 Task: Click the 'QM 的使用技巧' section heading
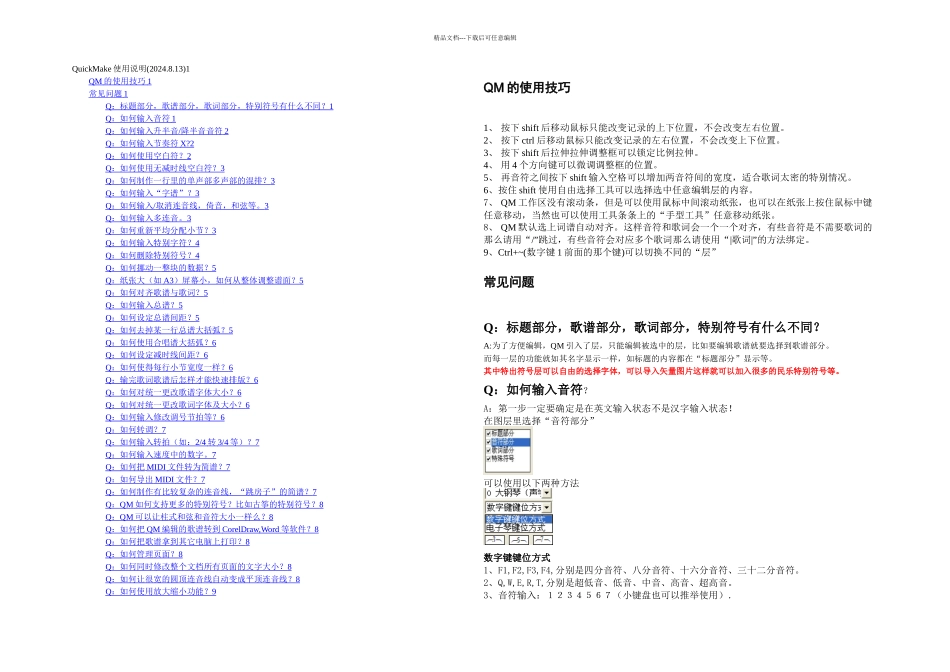(x=526, y=87)
